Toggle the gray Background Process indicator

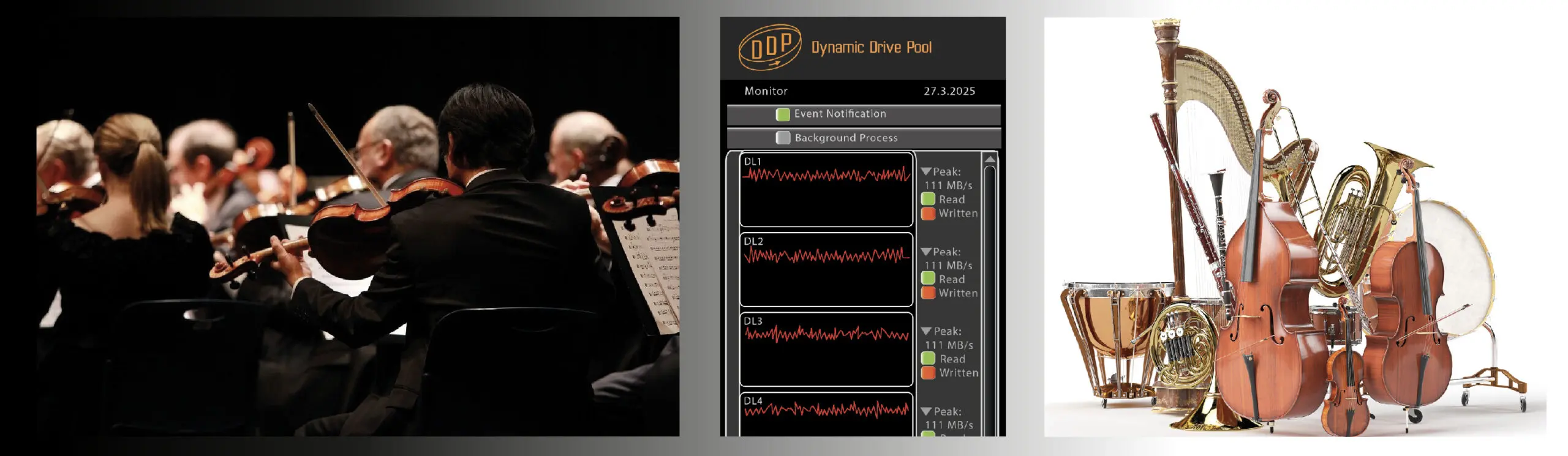783,138
